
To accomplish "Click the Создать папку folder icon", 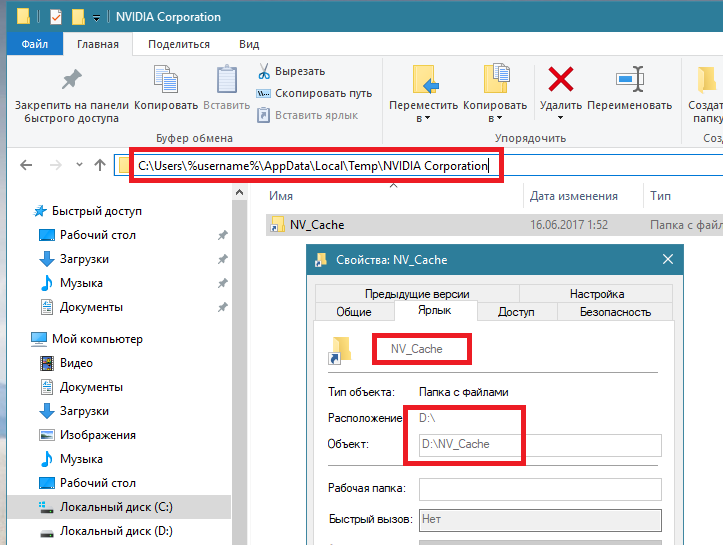I will (x=708, y=79).
